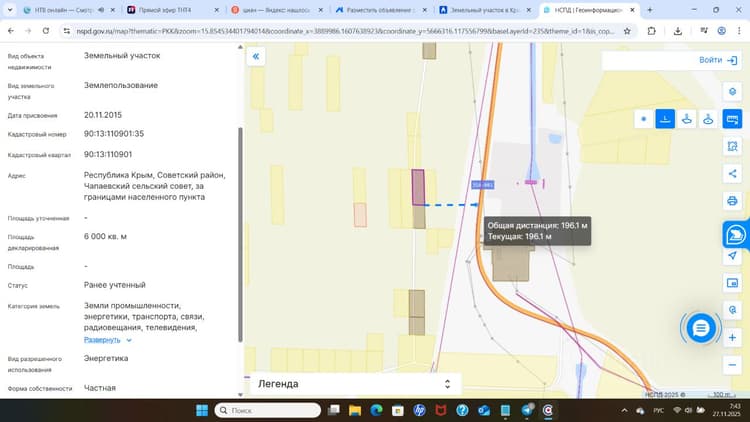Click the Windows taskbar Поиск search box

coord(268,410)
